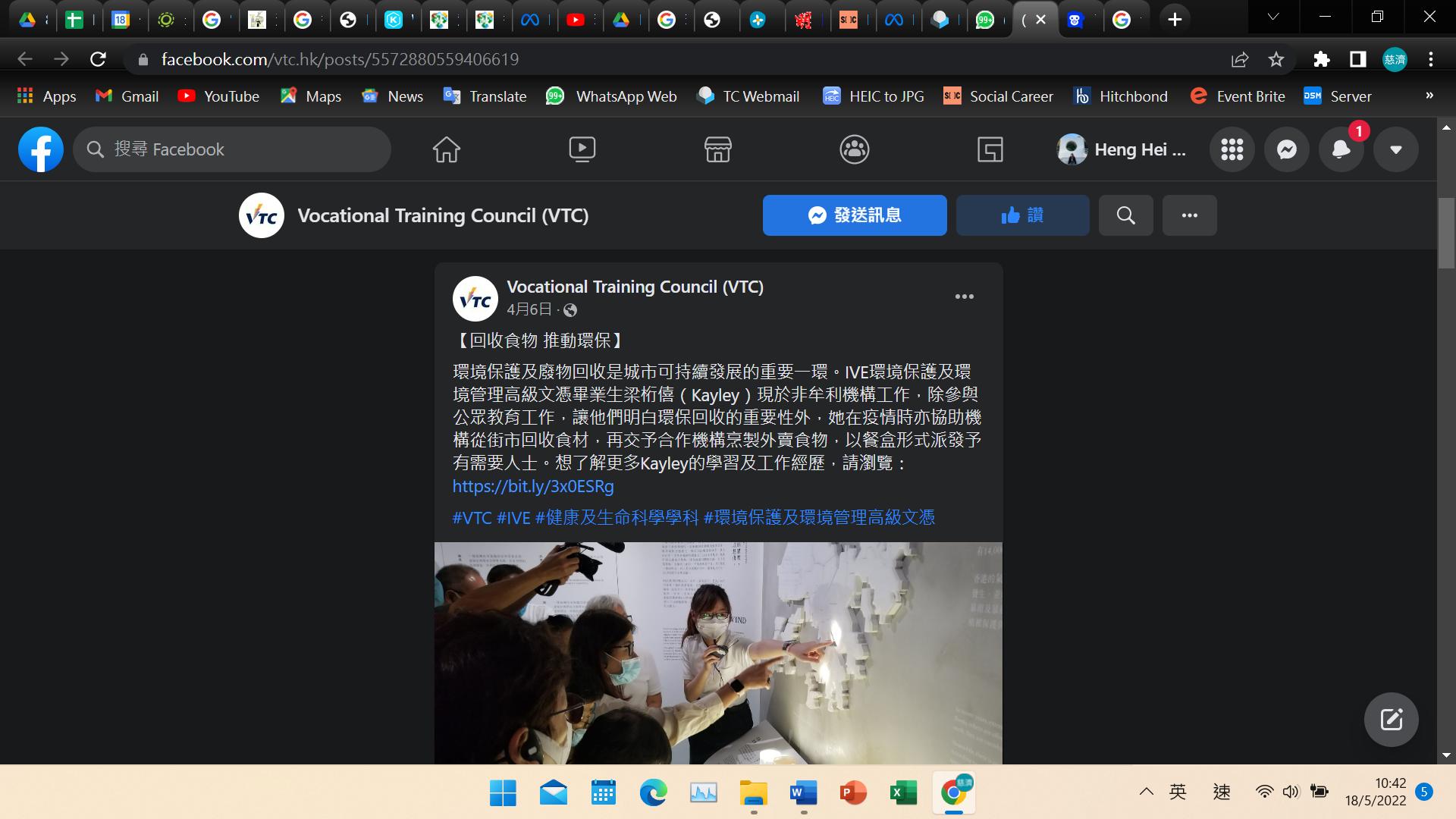
Task: Click the 發送訊息 send message button
Action: (855, 215)
